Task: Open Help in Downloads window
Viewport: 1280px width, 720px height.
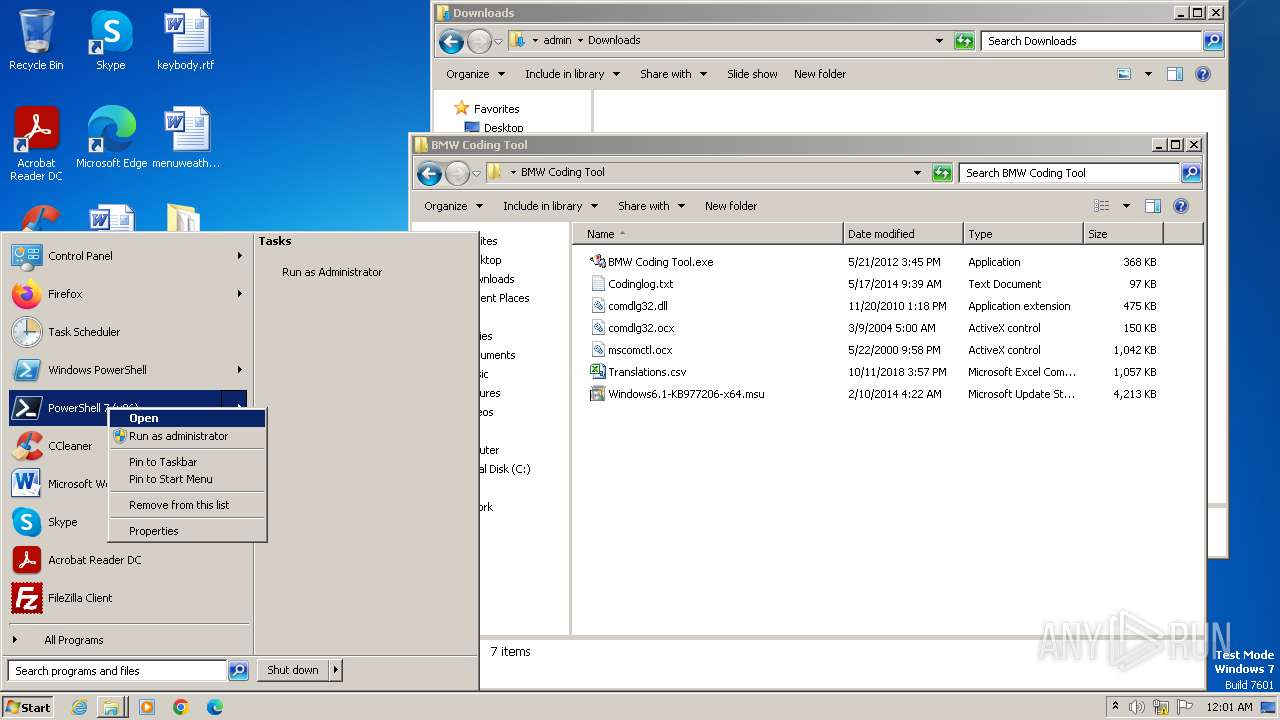Action: [1203, 74]
